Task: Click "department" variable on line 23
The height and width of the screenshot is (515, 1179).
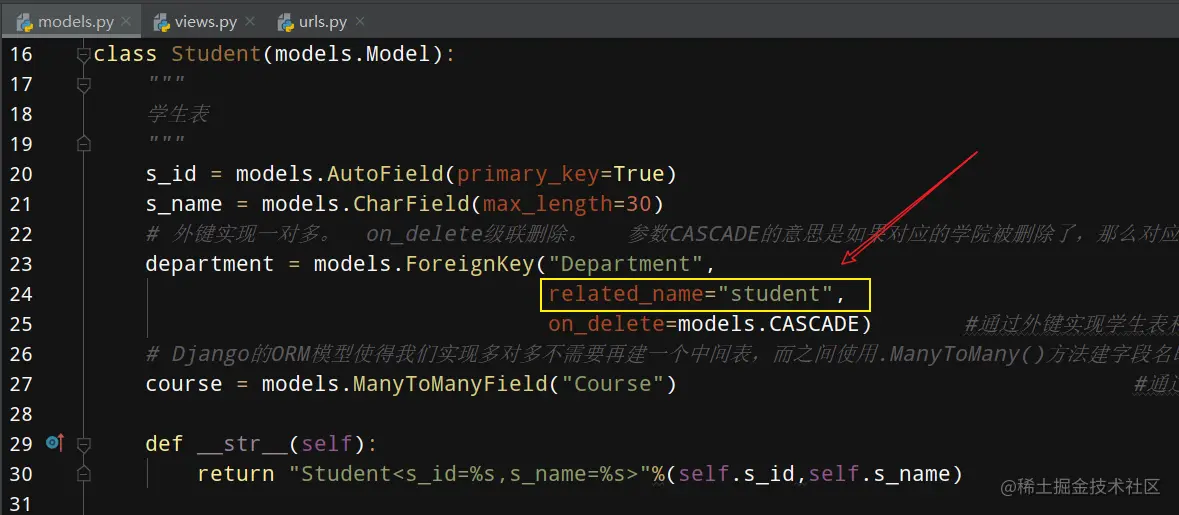Action: 210,264
